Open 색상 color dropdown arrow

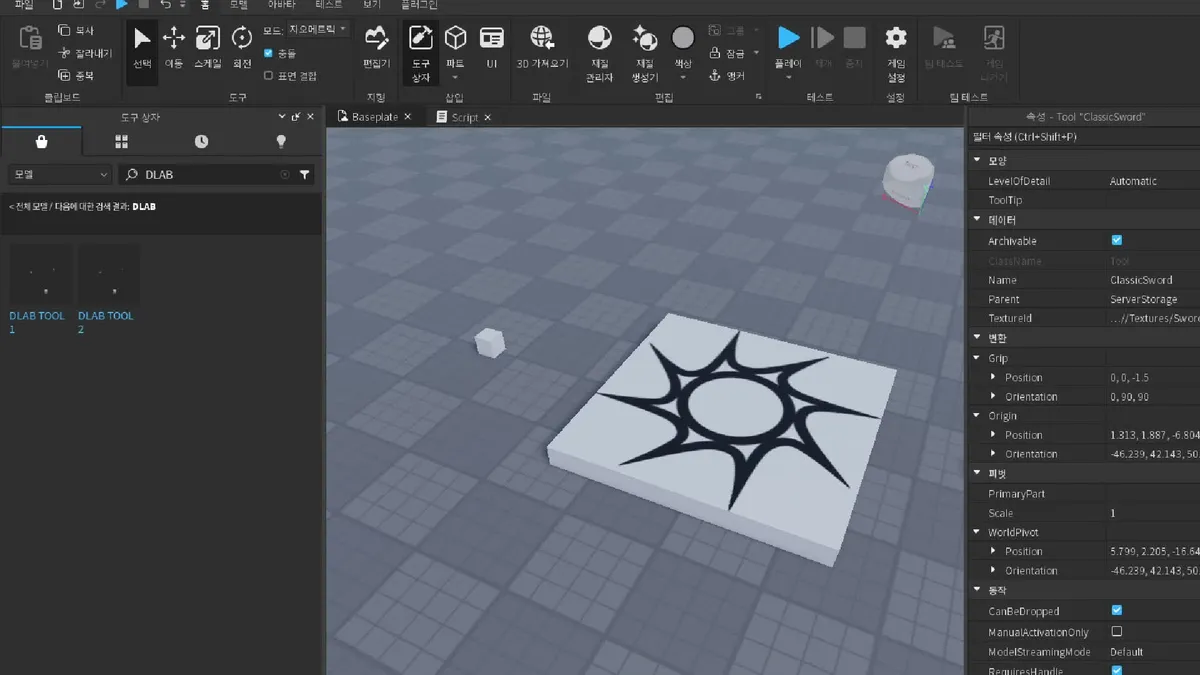tap(683, 77)
